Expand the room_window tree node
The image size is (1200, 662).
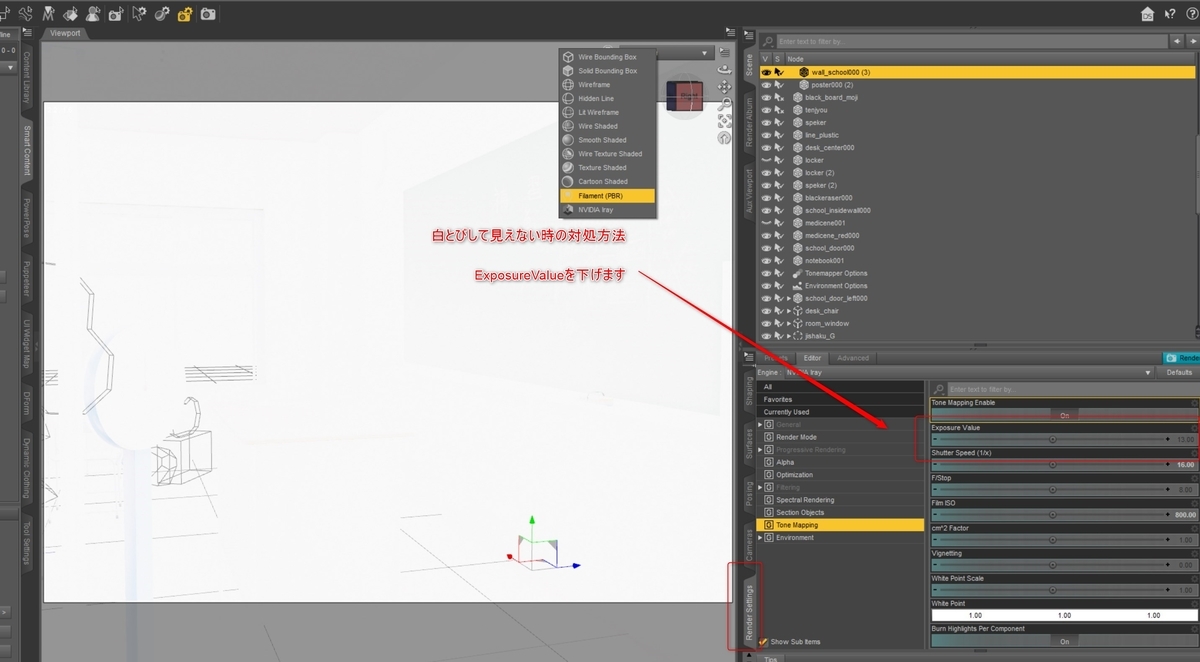pos(789,324)
